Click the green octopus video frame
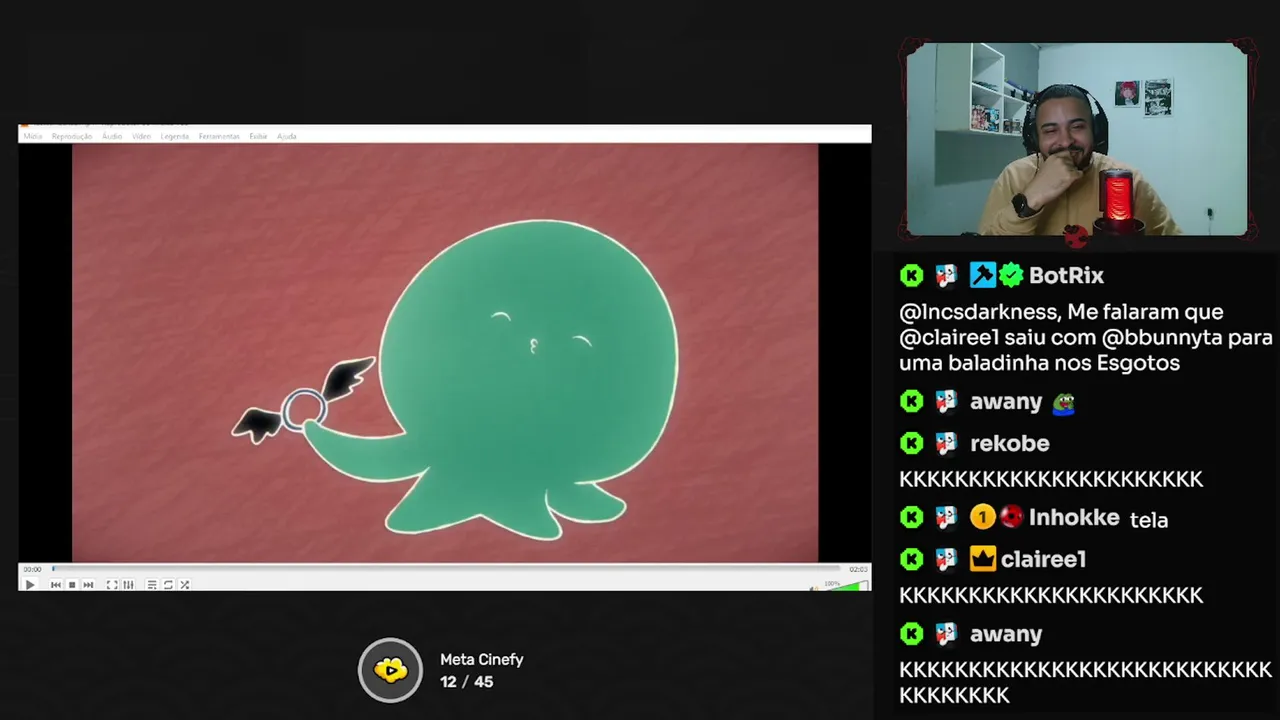Image resolution: width=1280 pixels, height=720 pixels. [x=445, y=353]
